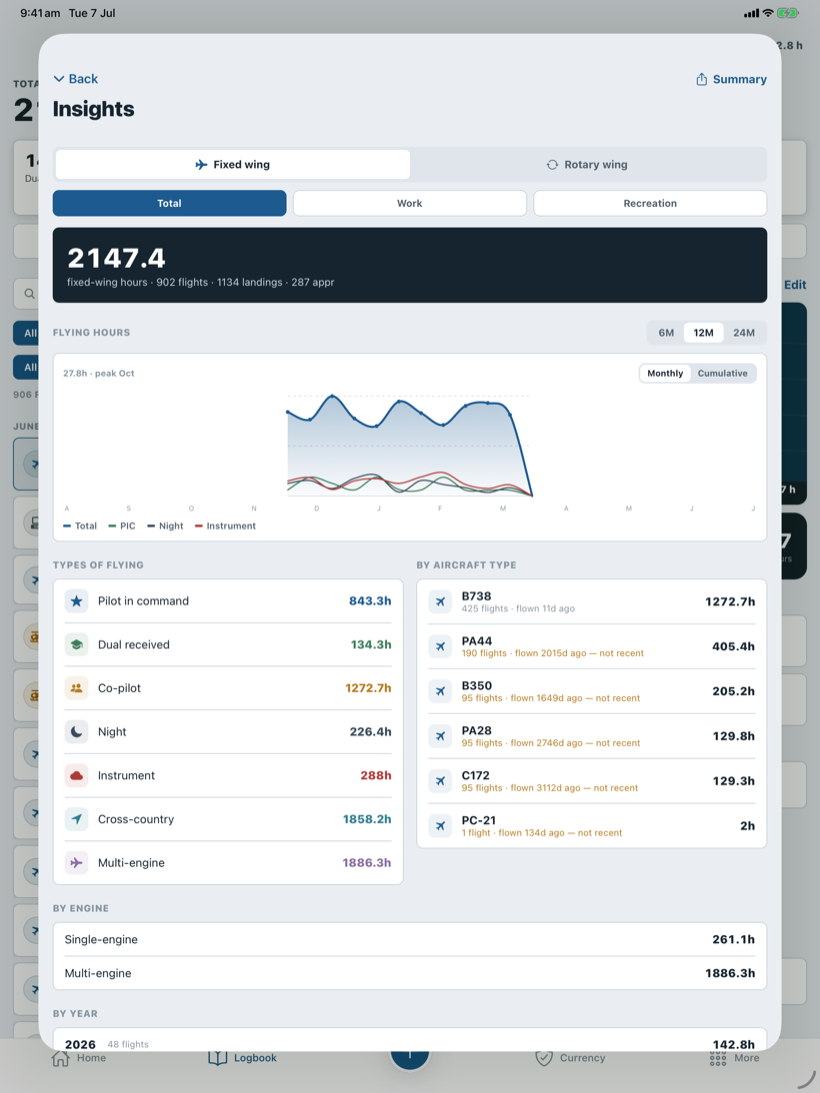Tap the round blue add button
Image resolution: width=820 pixels, height=1093 pixels.
(410, 1060)
